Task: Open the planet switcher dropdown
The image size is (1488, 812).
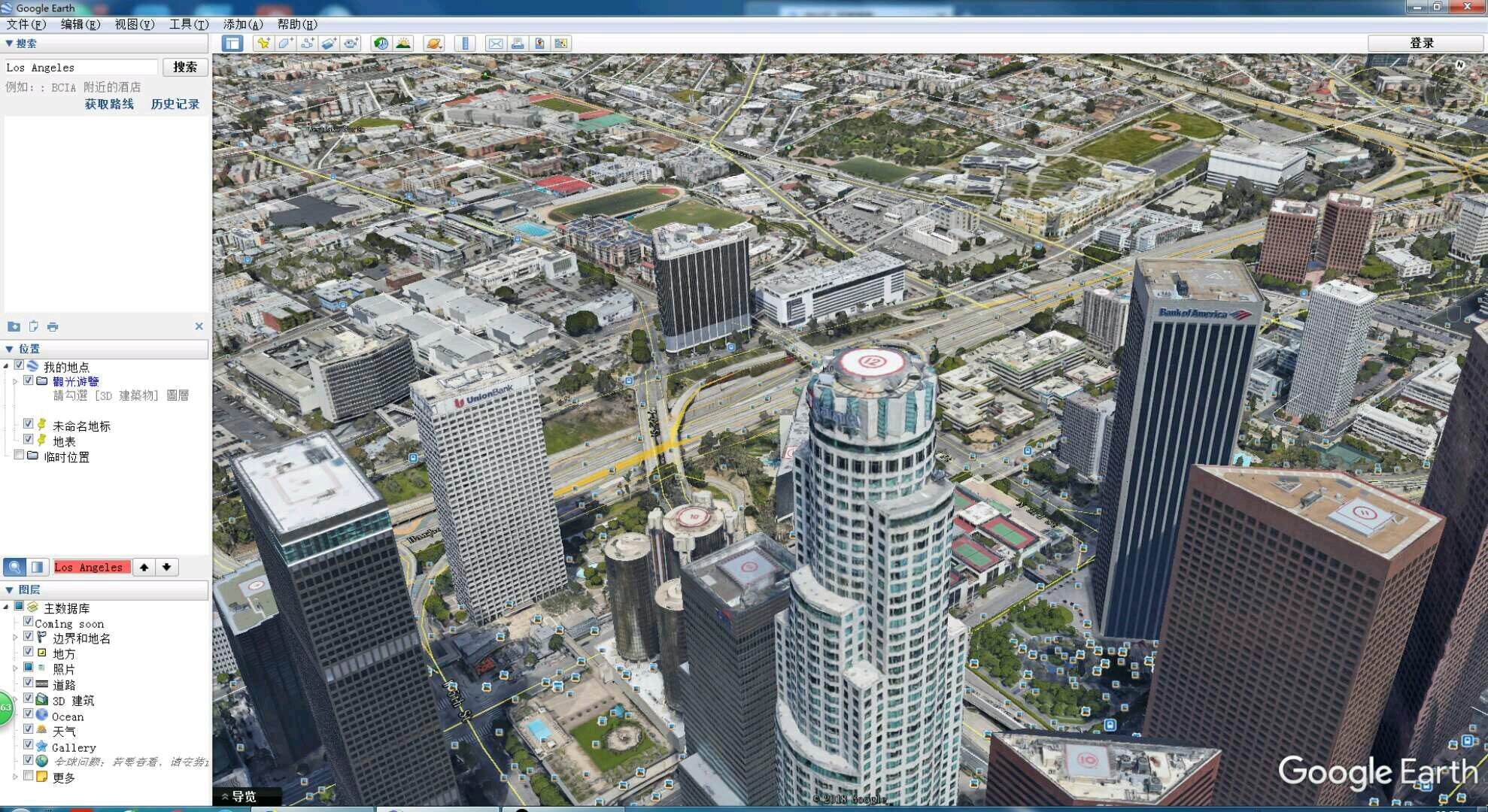Action: pyautogui.click(x=434, y=44)
